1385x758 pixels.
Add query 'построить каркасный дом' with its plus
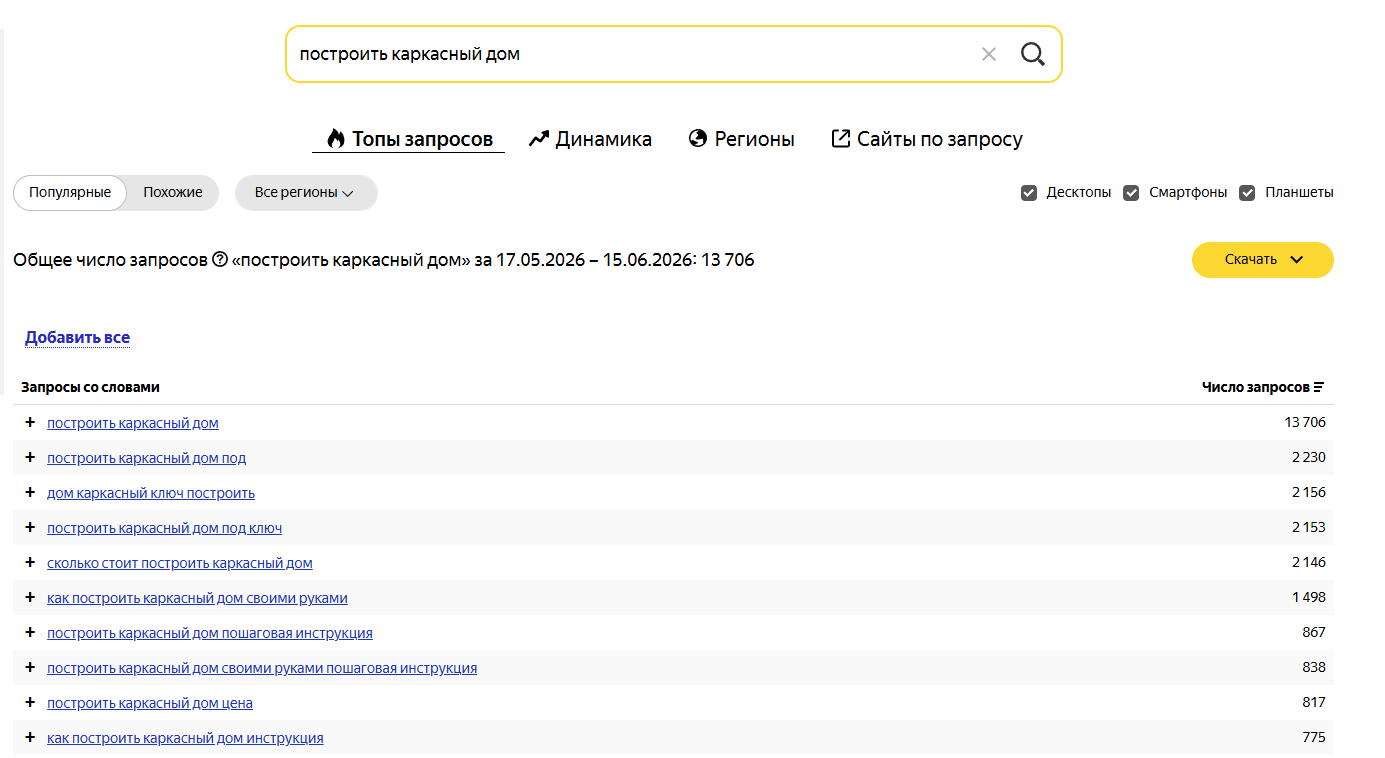(30, 422)
